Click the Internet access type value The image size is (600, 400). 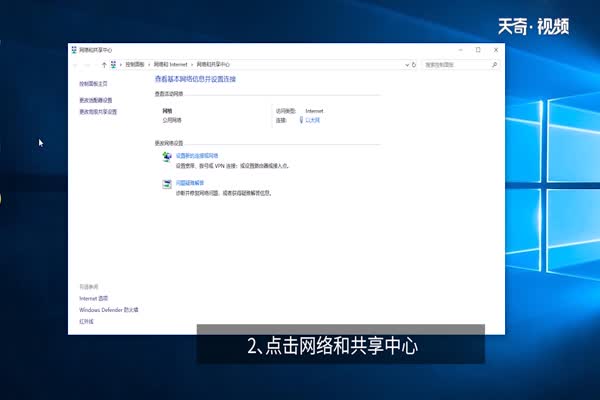(314, 111)
